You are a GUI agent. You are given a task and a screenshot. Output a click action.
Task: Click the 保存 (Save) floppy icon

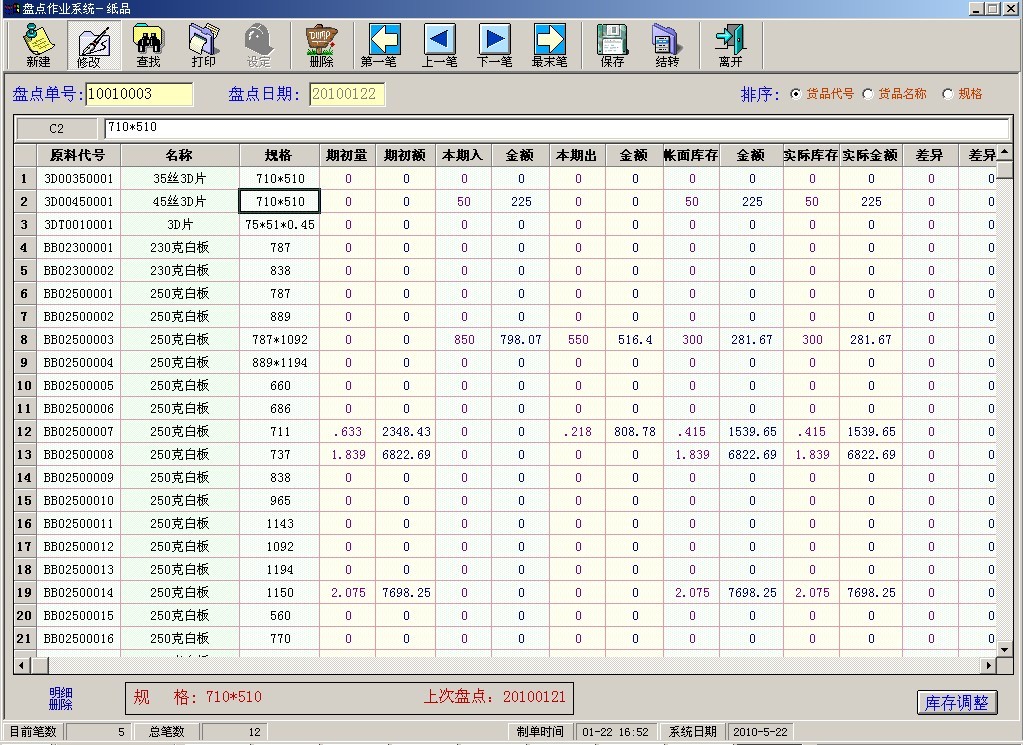612,46
